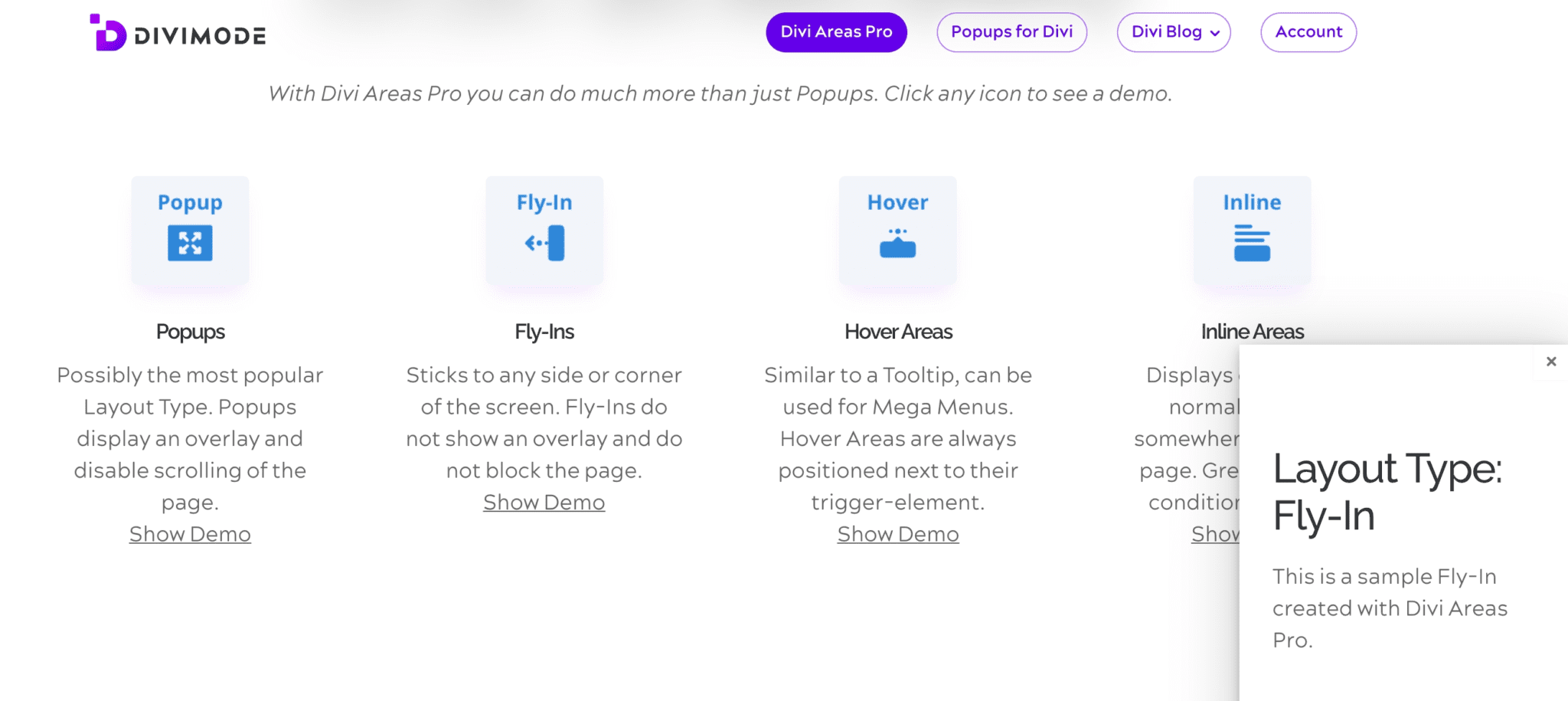This screenshot has width=1568, height=701.
Task: Select the Popups heading
Action: (191, 332)
